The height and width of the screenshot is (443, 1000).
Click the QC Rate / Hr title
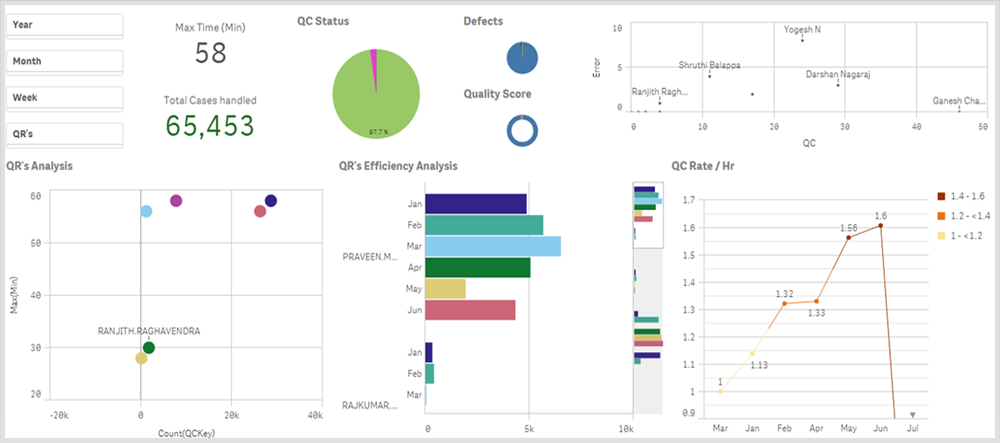(702, 166)
